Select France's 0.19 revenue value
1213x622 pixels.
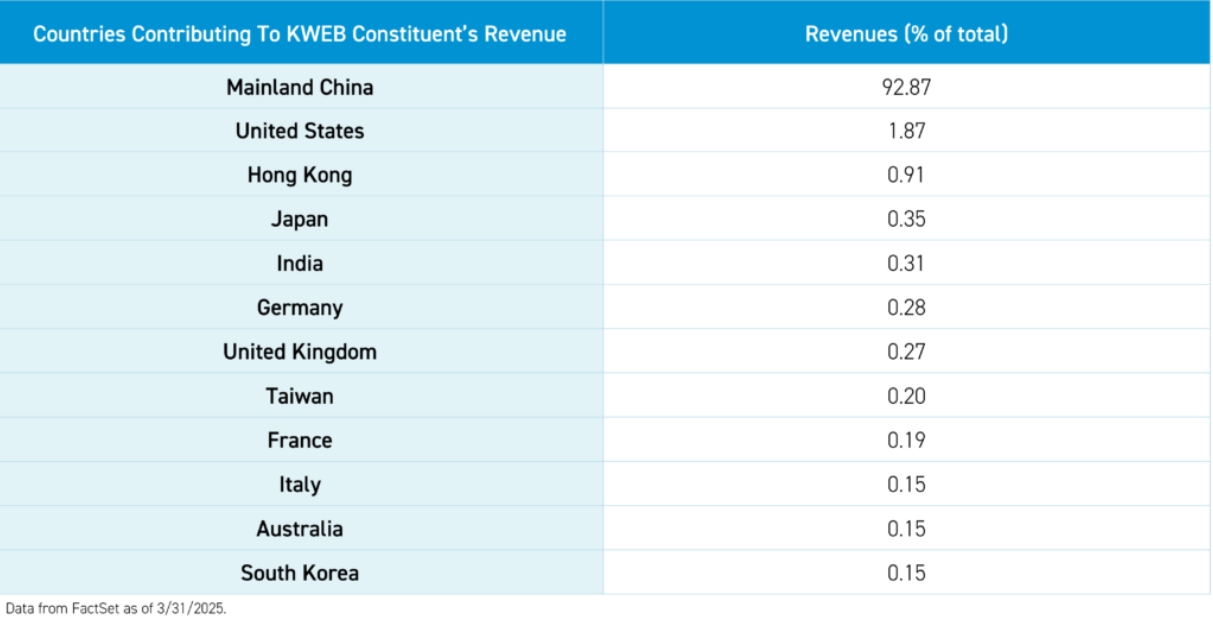click(906, 440)
